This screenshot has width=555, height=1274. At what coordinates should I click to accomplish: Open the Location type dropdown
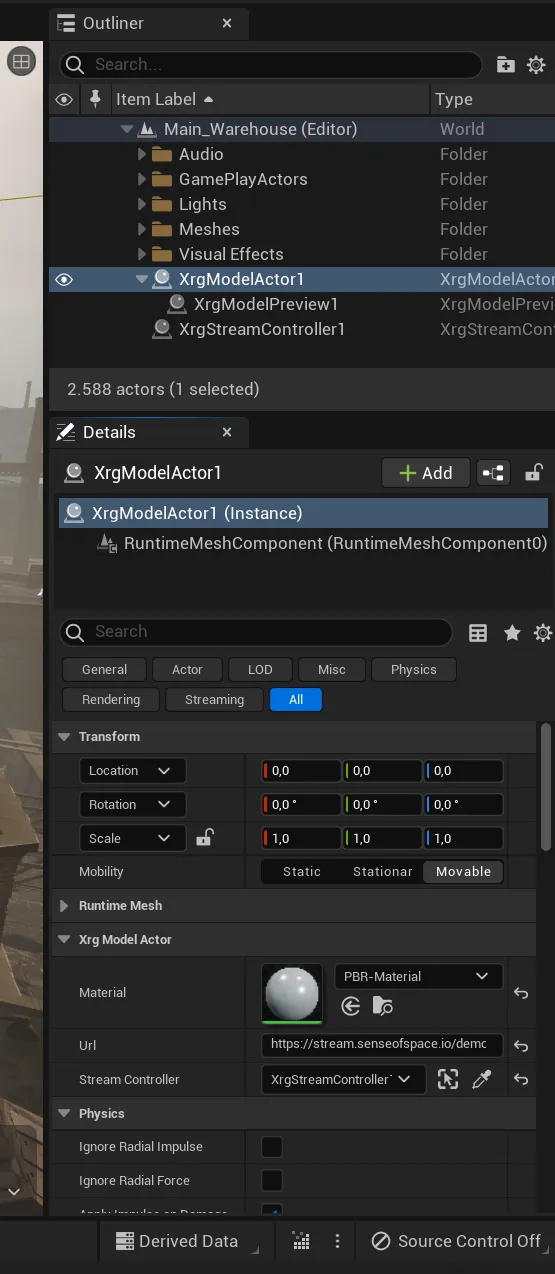coord(132,771)
